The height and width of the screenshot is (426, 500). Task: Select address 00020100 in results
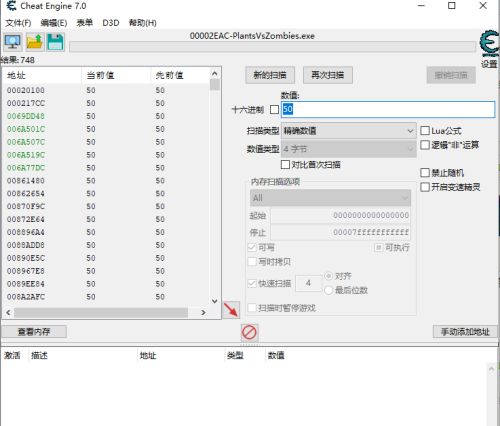pyautogui.click(x=26, y=90)
